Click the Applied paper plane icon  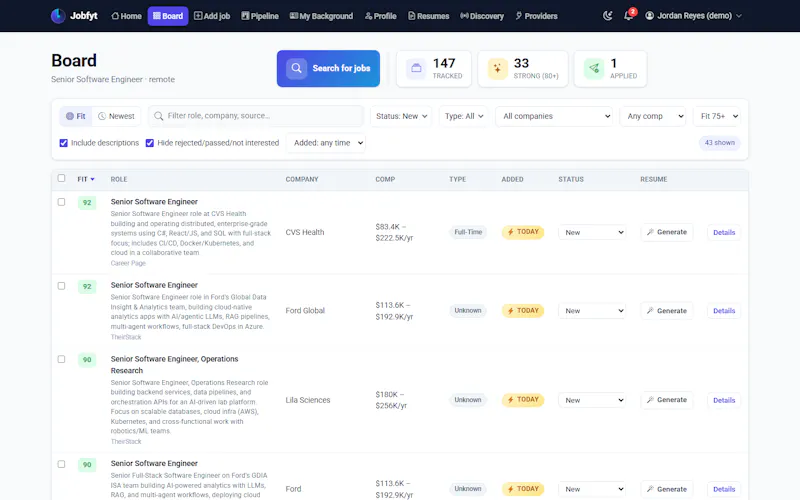click(594, 68)
